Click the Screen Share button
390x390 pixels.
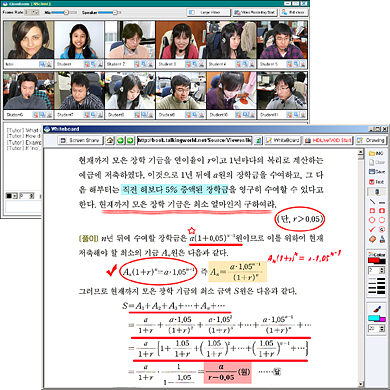(x=80, y=140)
